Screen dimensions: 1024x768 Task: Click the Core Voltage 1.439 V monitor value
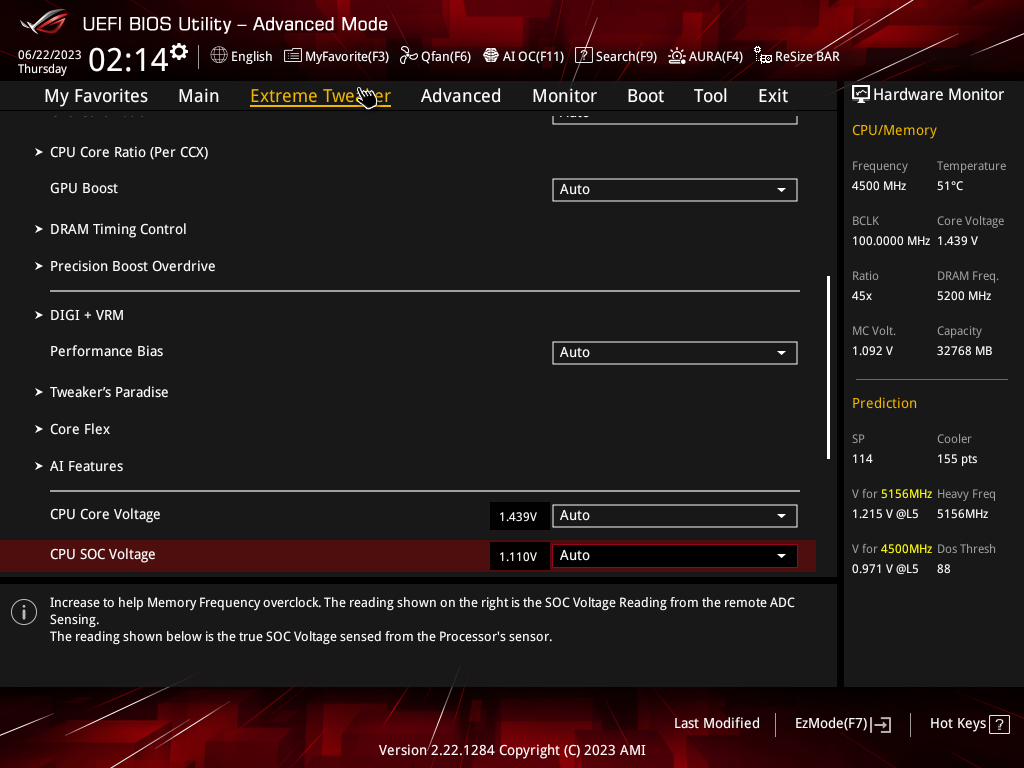click(x=957, y=241)
